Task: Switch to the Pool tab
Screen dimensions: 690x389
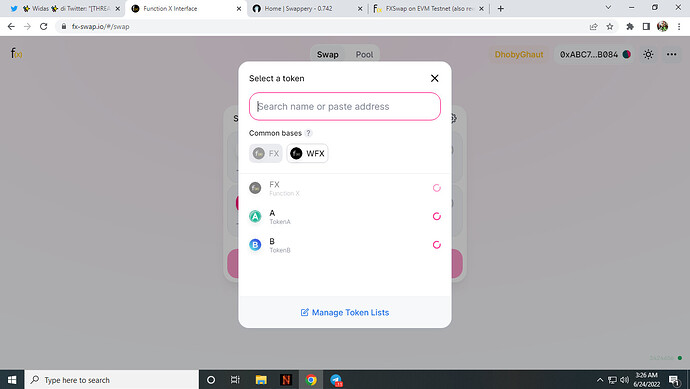Action: [x=364, y=55]
